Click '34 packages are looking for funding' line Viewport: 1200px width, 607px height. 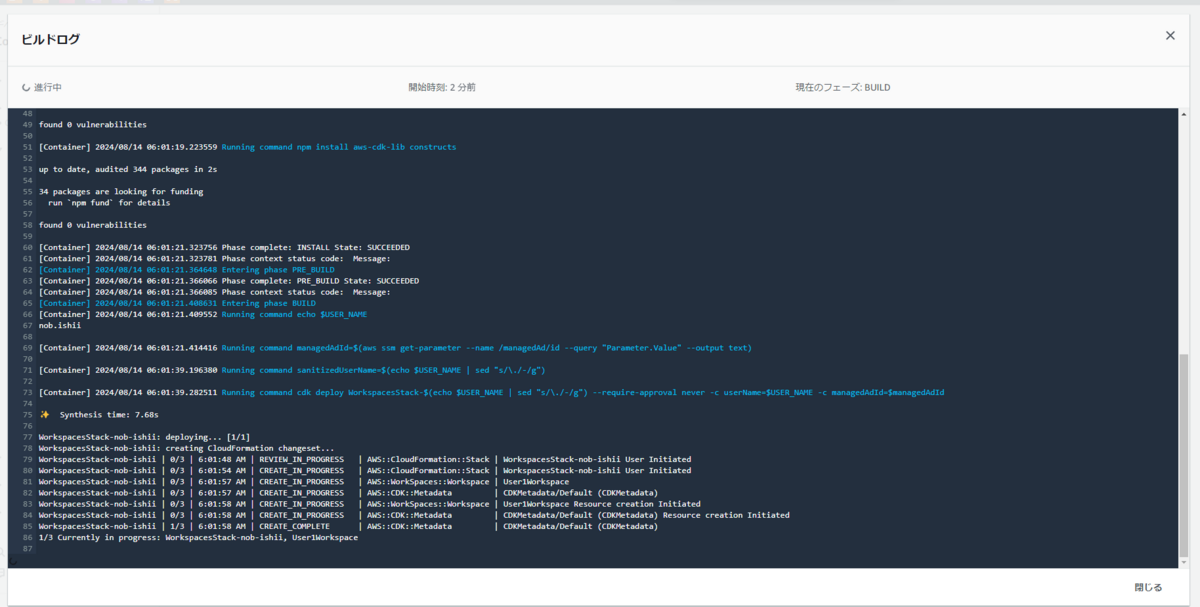[121, 191]
